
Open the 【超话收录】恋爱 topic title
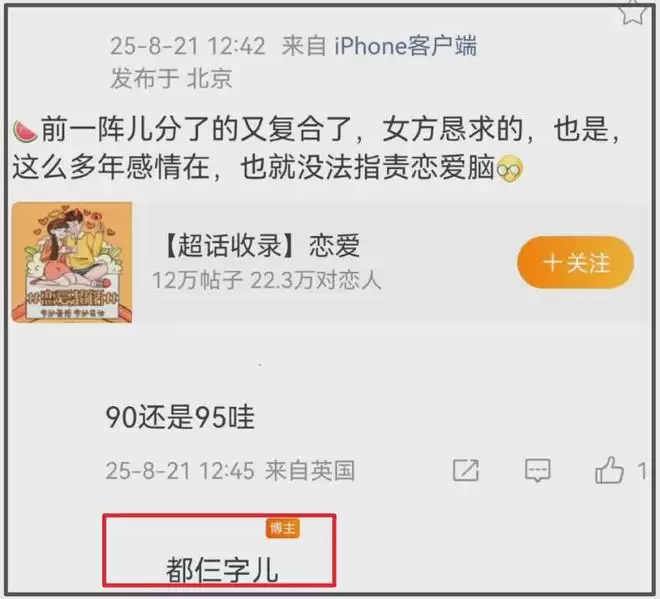(x=260, y=245)
